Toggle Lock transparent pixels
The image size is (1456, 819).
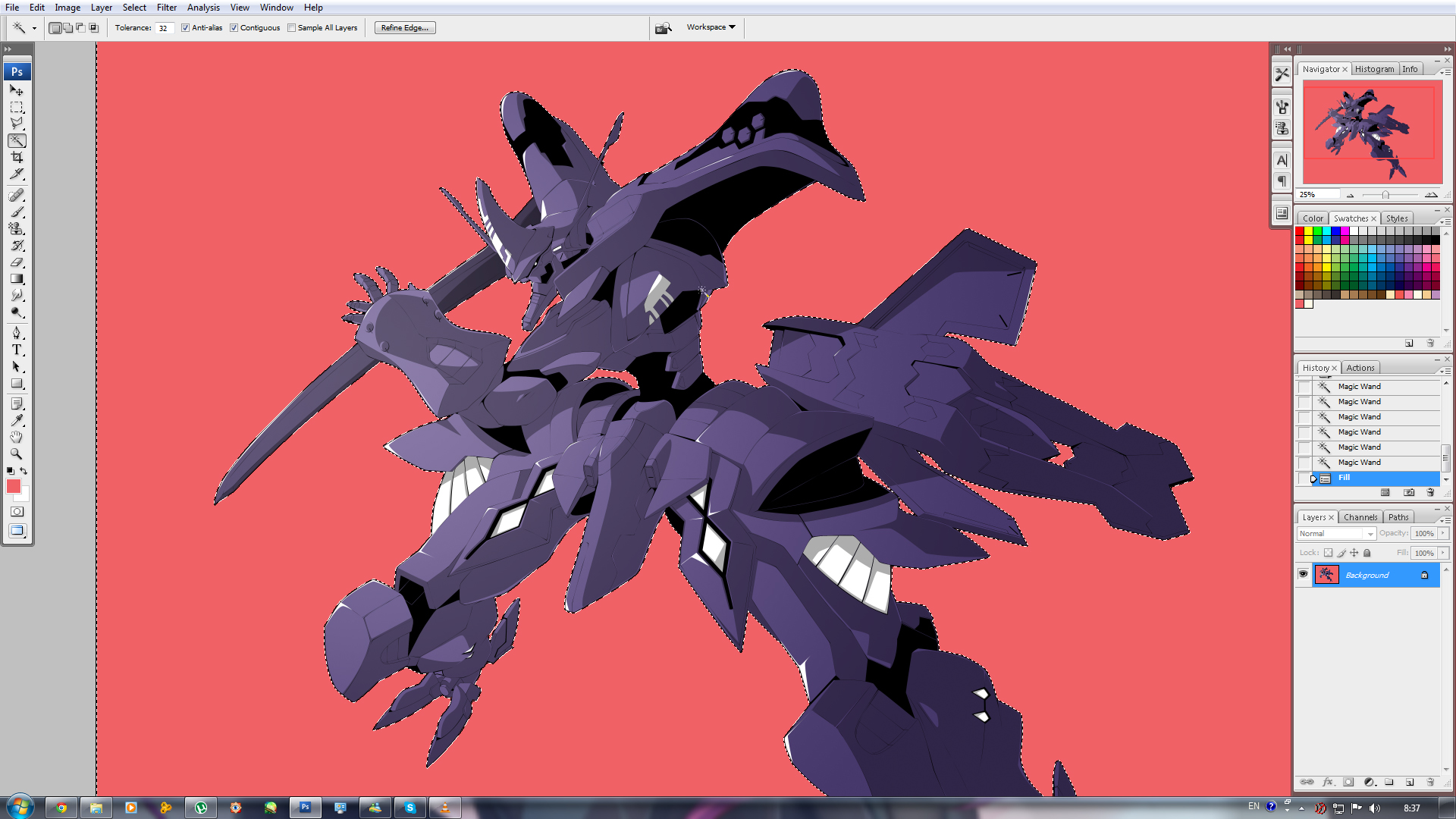tap(1328, 553)
